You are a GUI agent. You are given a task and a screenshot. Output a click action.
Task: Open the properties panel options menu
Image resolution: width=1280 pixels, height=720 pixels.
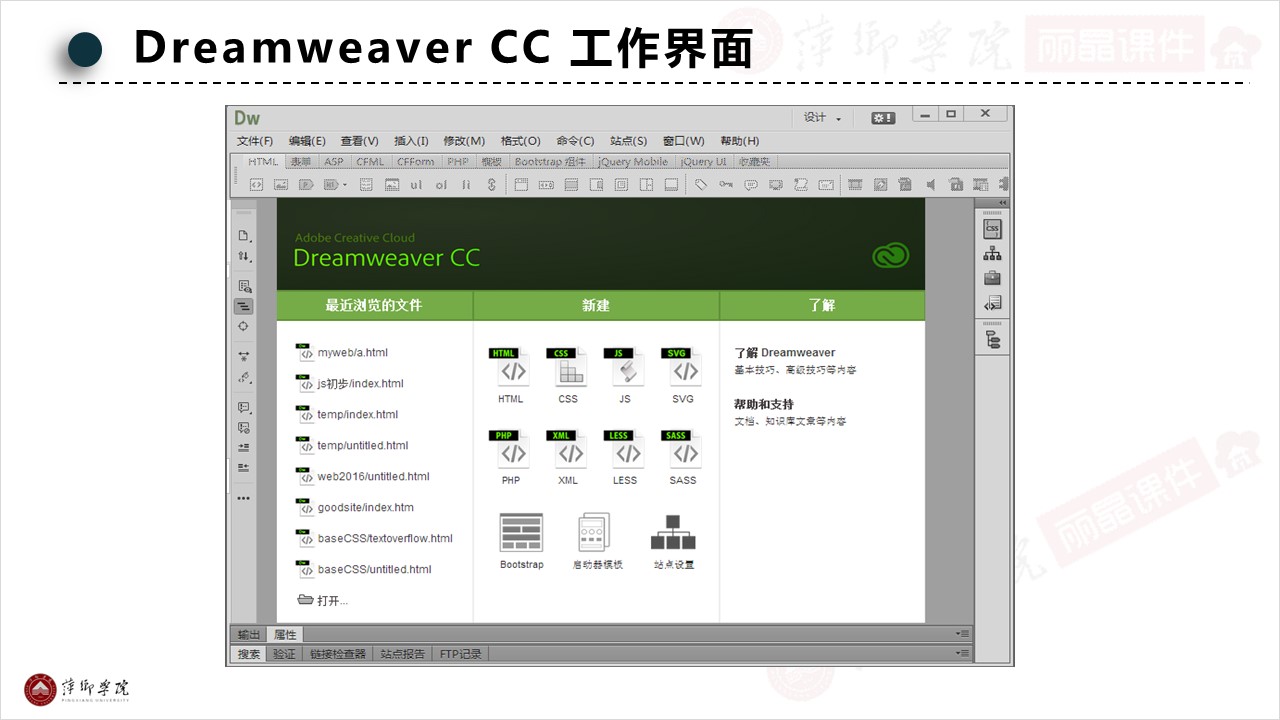962,634
